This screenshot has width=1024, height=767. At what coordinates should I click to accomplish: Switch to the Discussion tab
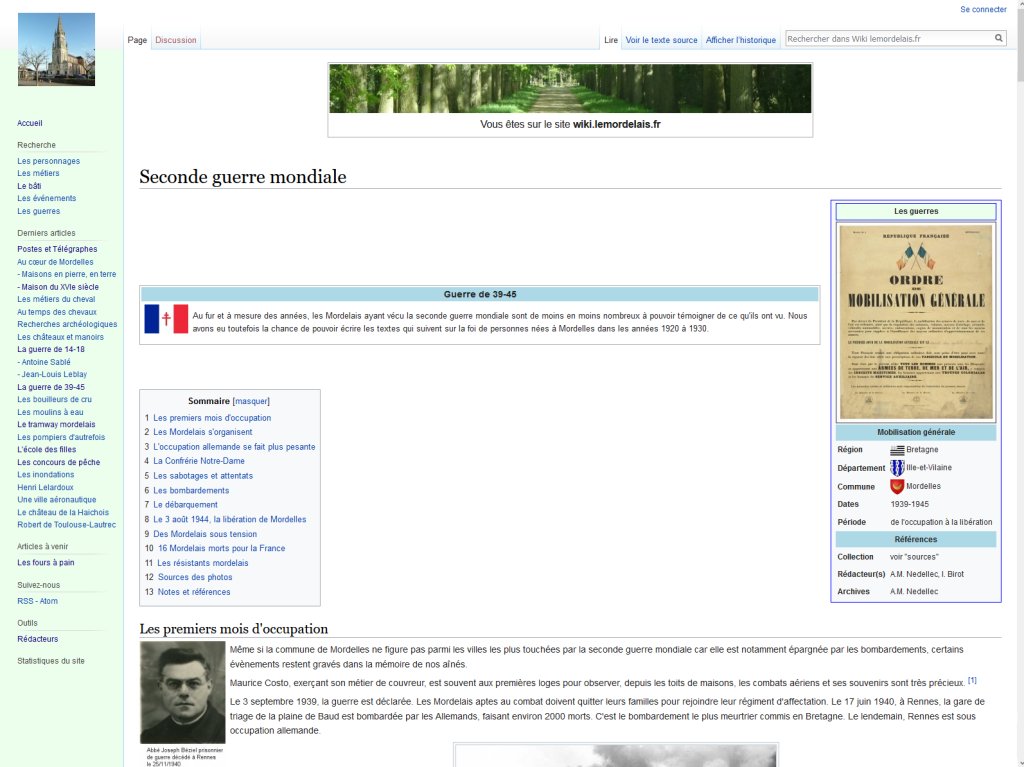point(176,40)
